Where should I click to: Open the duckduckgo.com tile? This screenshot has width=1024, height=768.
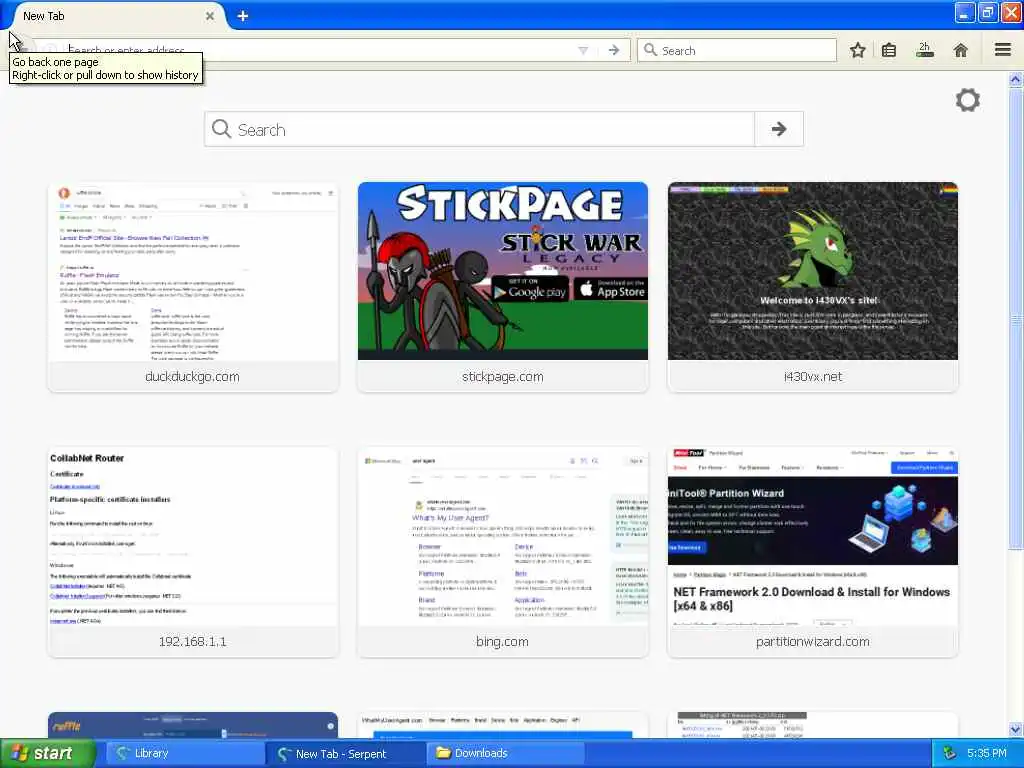coord(193,287)
